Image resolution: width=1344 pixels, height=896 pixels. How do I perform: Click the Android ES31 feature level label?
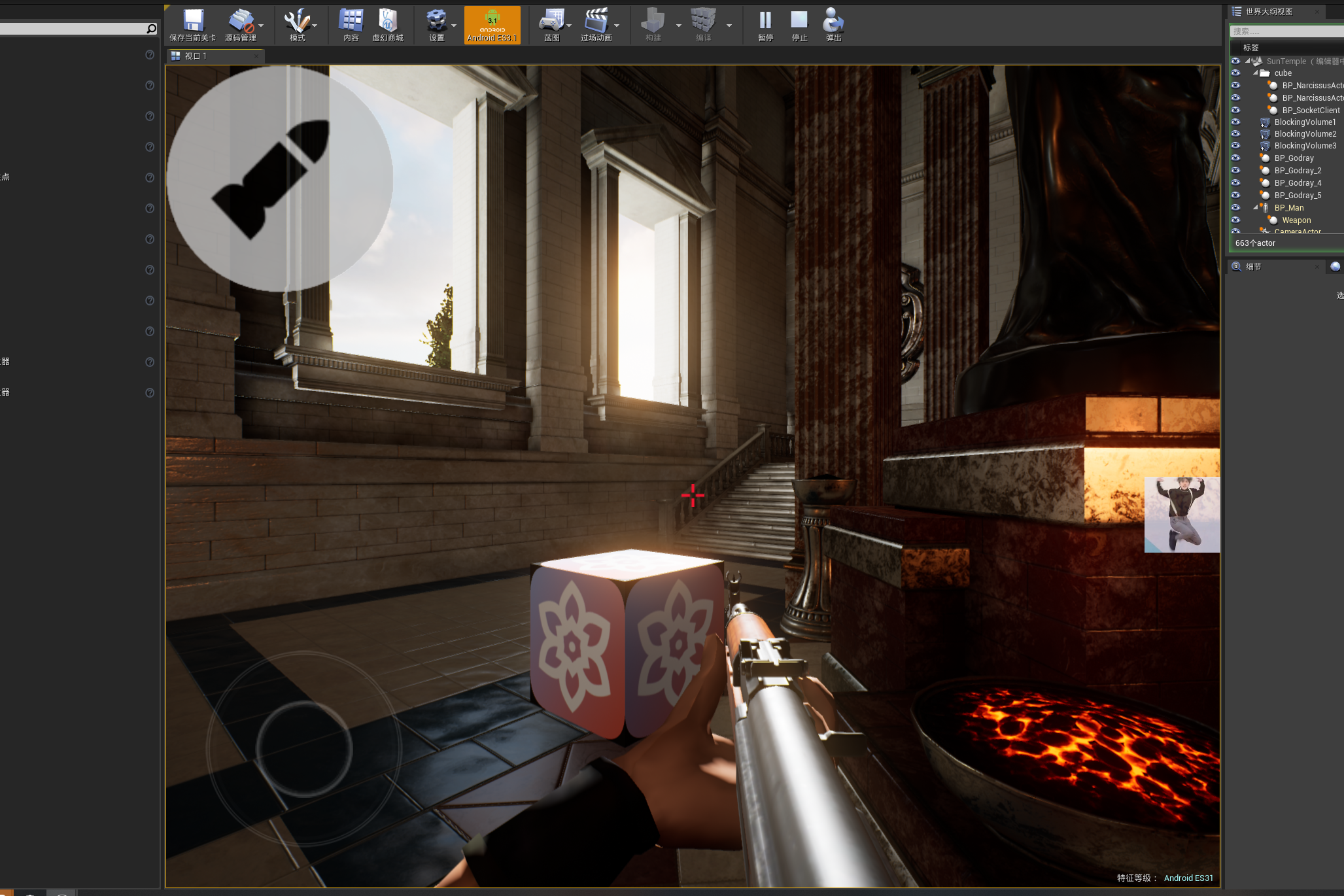click(1188, 878)
